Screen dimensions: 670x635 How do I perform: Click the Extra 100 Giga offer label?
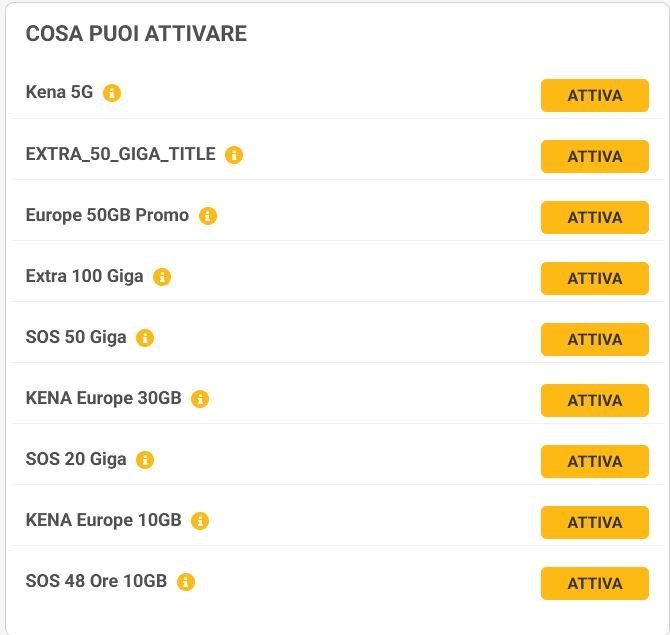click(84, 276)
